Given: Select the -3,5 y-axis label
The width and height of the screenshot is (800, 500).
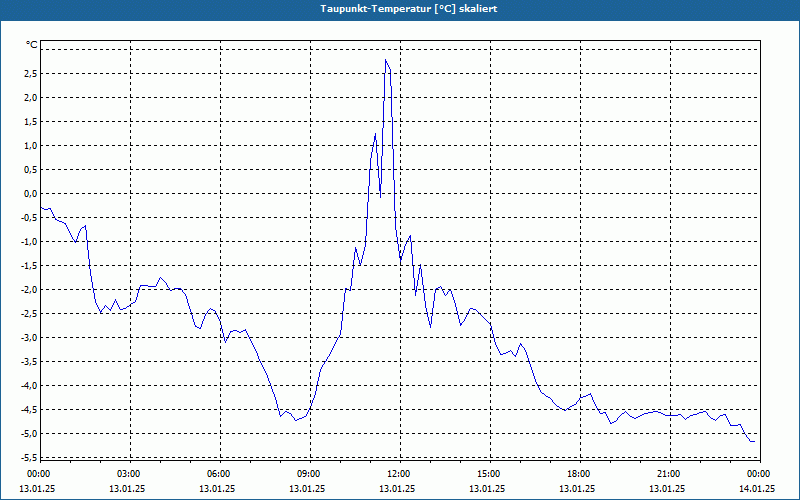Looking at the screenshot, I should 29,361.
